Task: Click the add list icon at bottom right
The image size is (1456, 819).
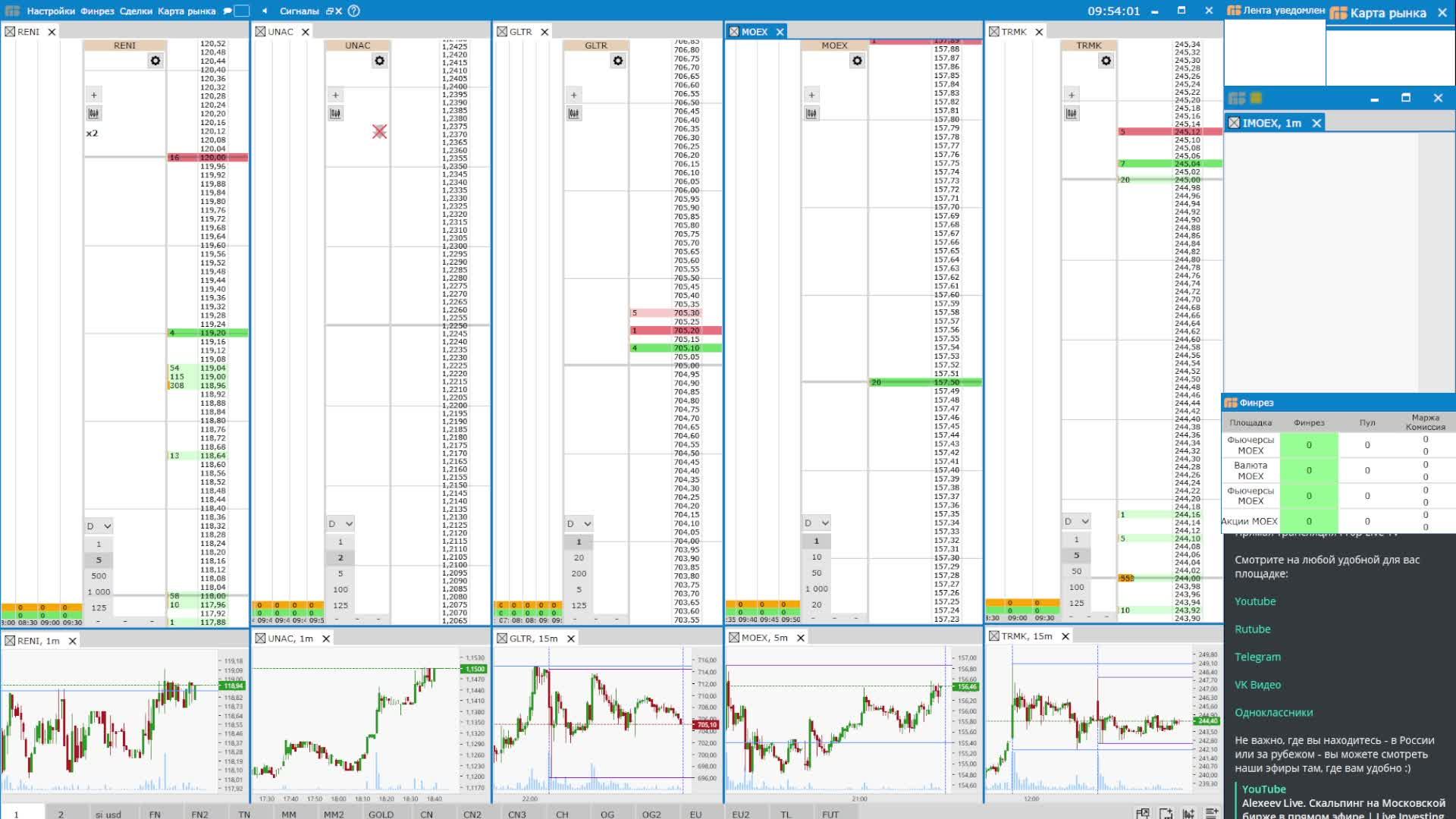Action: 1211,813
